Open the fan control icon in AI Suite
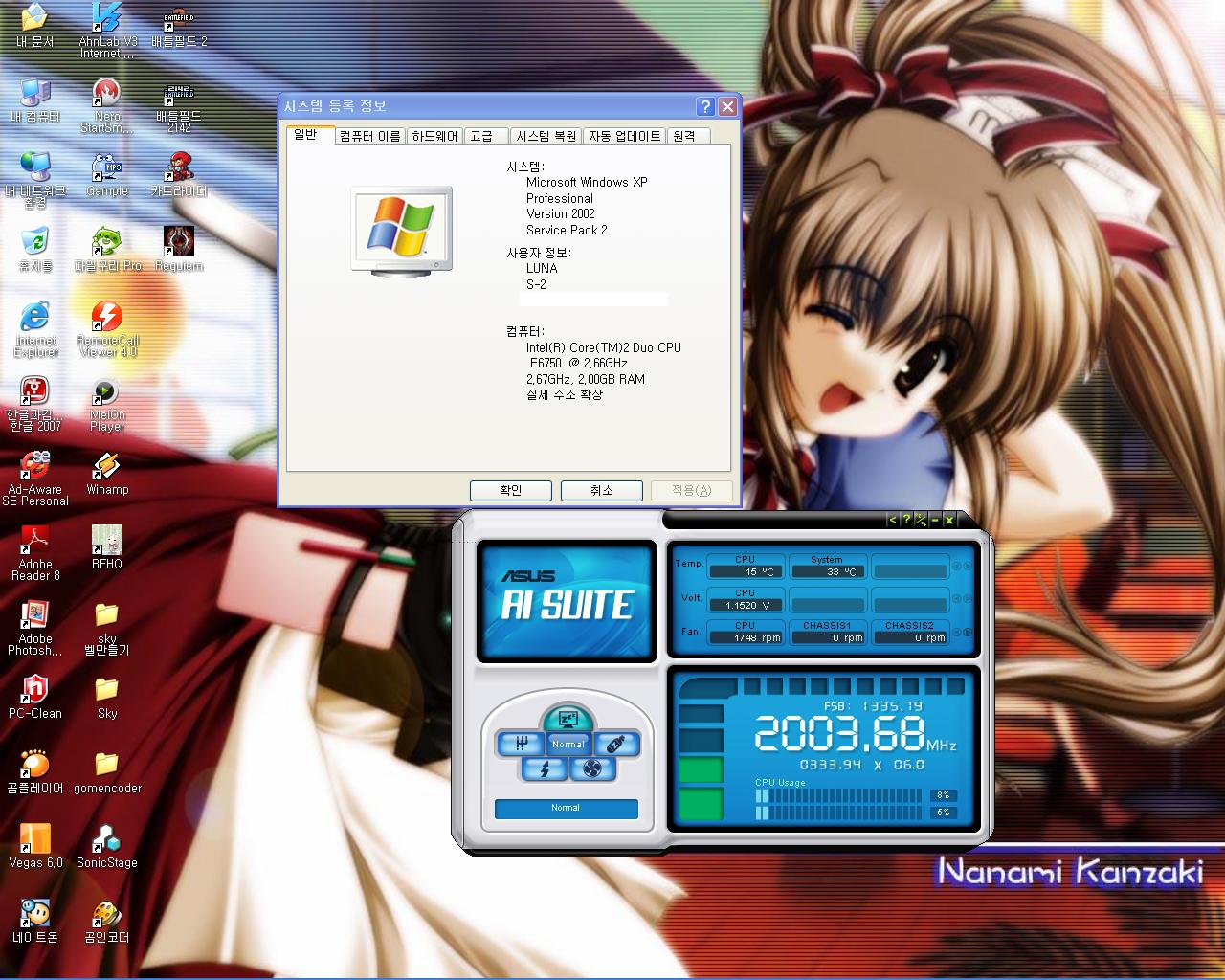1225x980 pixels. pos(592,768)
